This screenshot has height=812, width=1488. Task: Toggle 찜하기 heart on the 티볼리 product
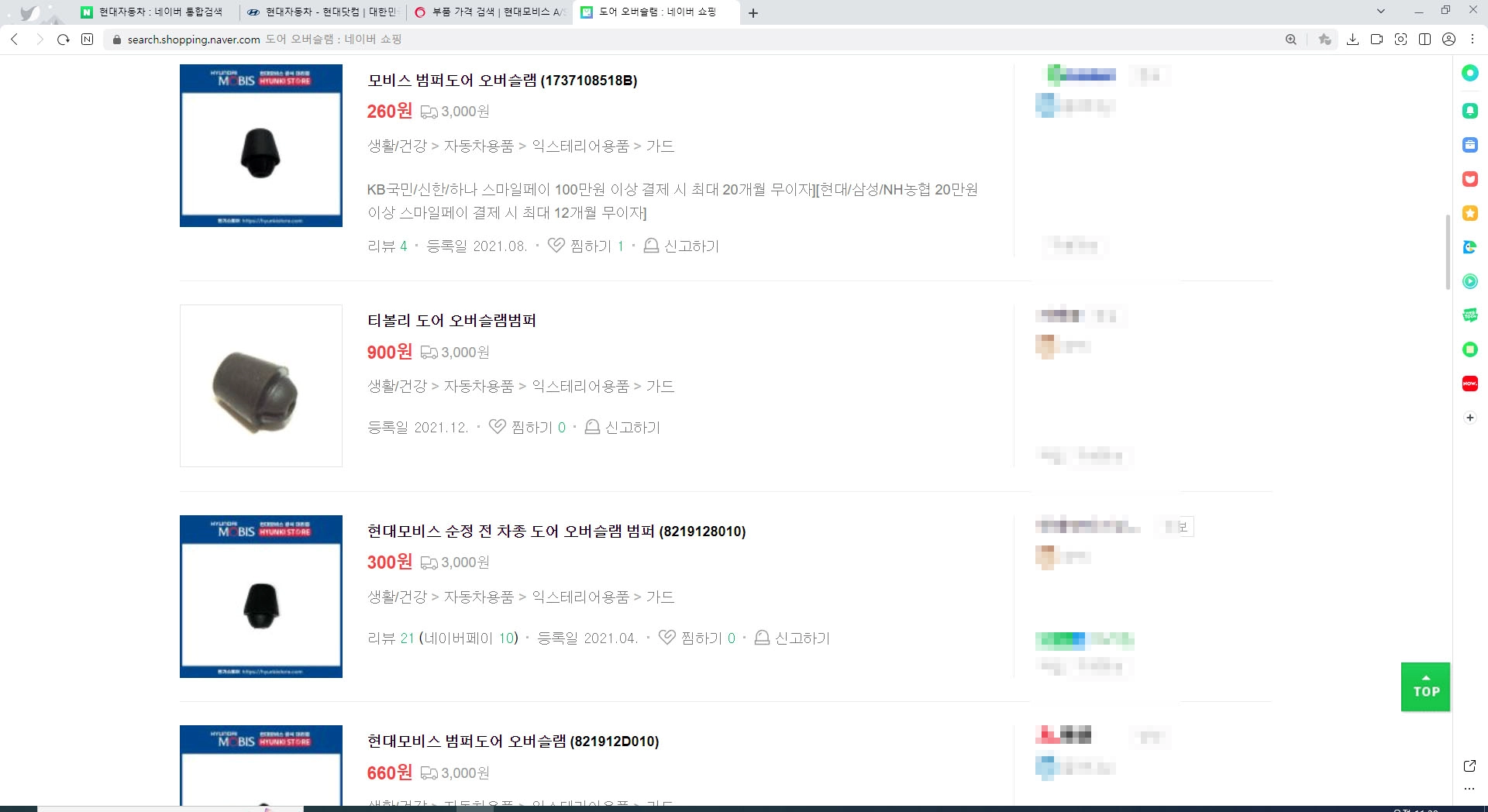point(498,427)
